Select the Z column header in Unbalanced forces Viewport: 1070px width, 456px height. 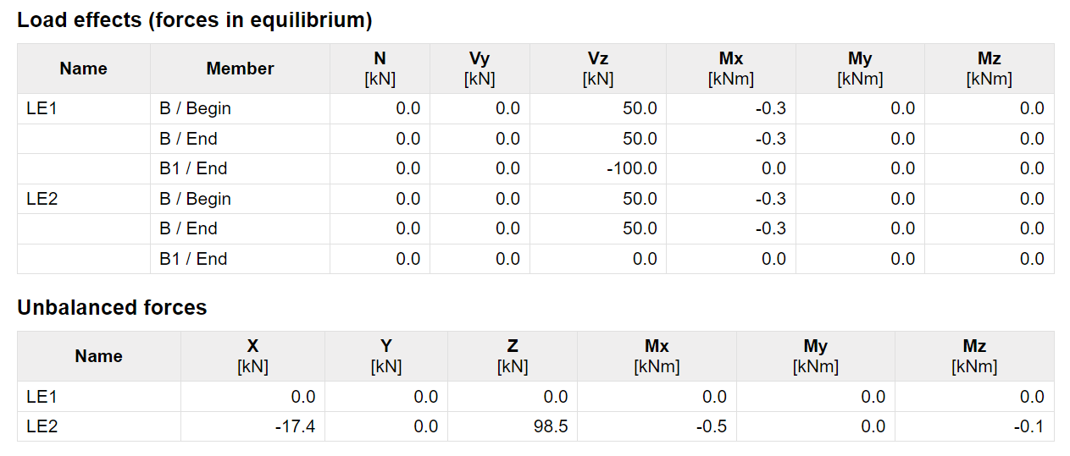pos(512,356)
